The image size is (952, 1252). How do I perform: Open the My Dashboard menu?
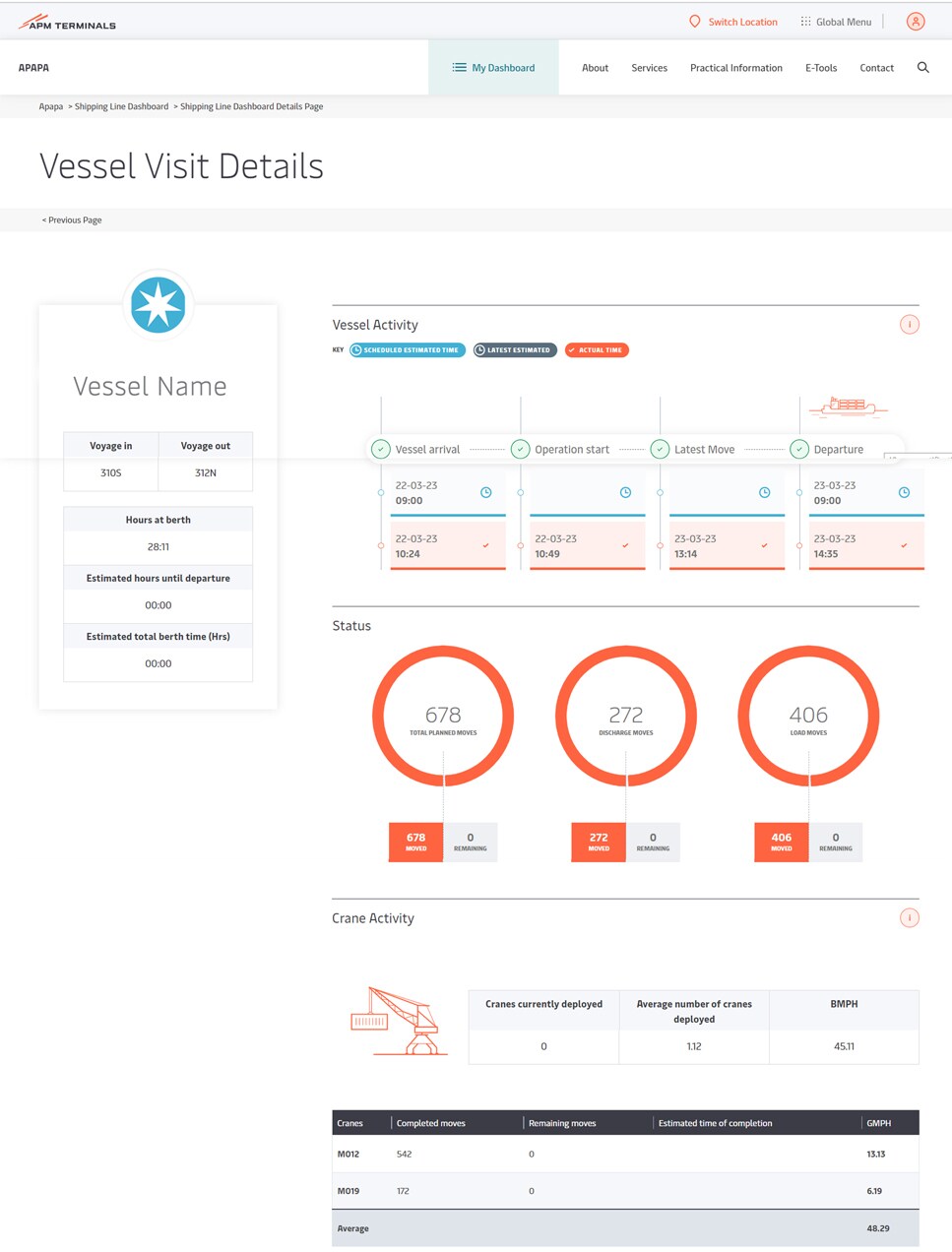[493, 68]
